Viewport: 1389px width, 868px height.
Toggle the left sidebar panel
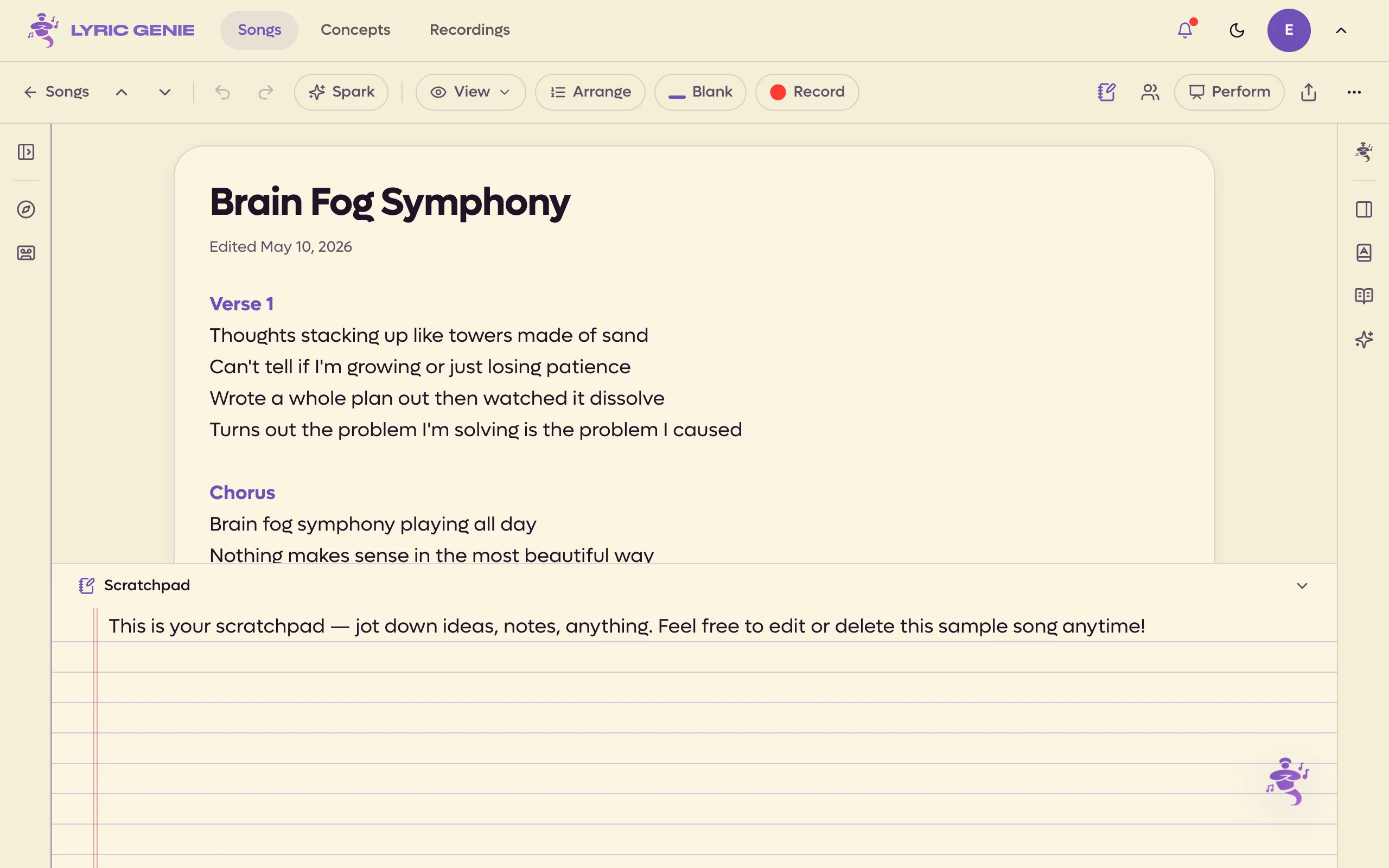[x=26, y=152]
